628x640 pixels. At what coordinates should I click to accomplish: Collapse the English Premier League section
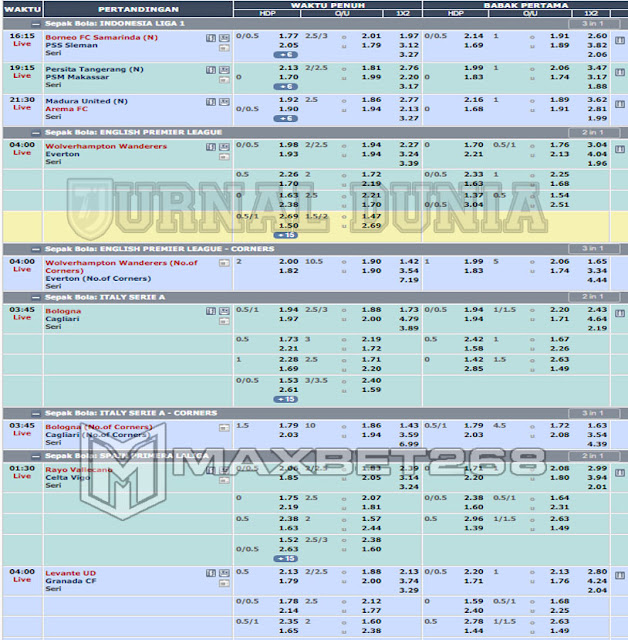(37, 133)
